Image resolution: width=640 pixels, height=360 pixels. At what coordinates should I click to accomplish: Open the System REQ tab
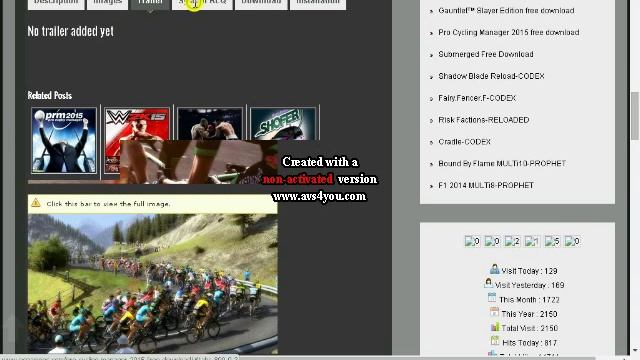point(202,3)
